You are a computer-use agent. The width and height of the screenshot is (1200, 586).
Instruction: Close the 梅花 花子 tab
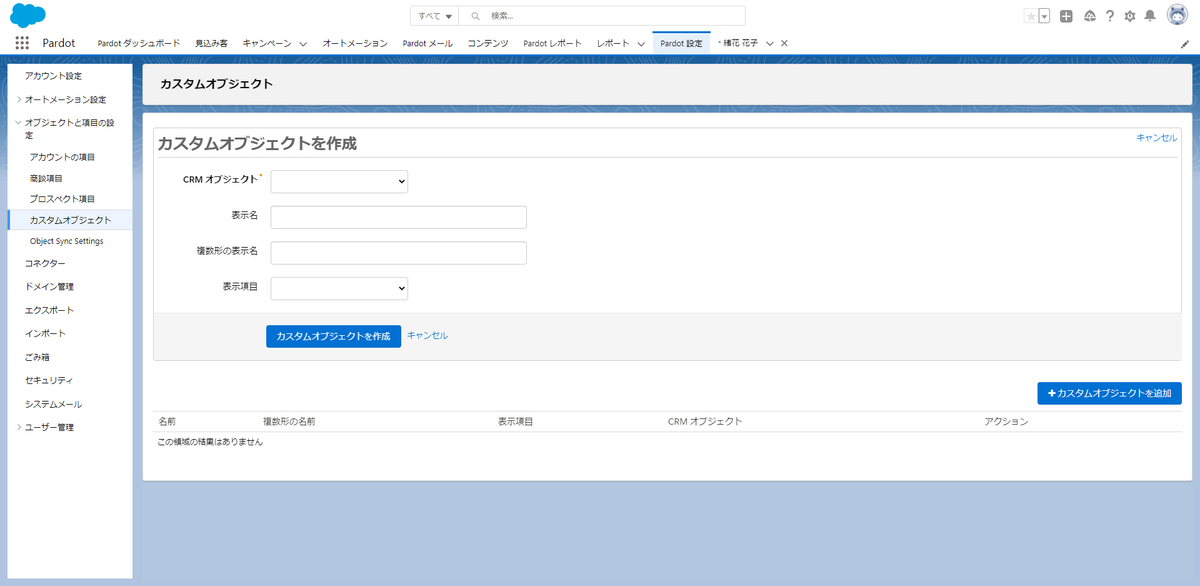click(784, 43)
